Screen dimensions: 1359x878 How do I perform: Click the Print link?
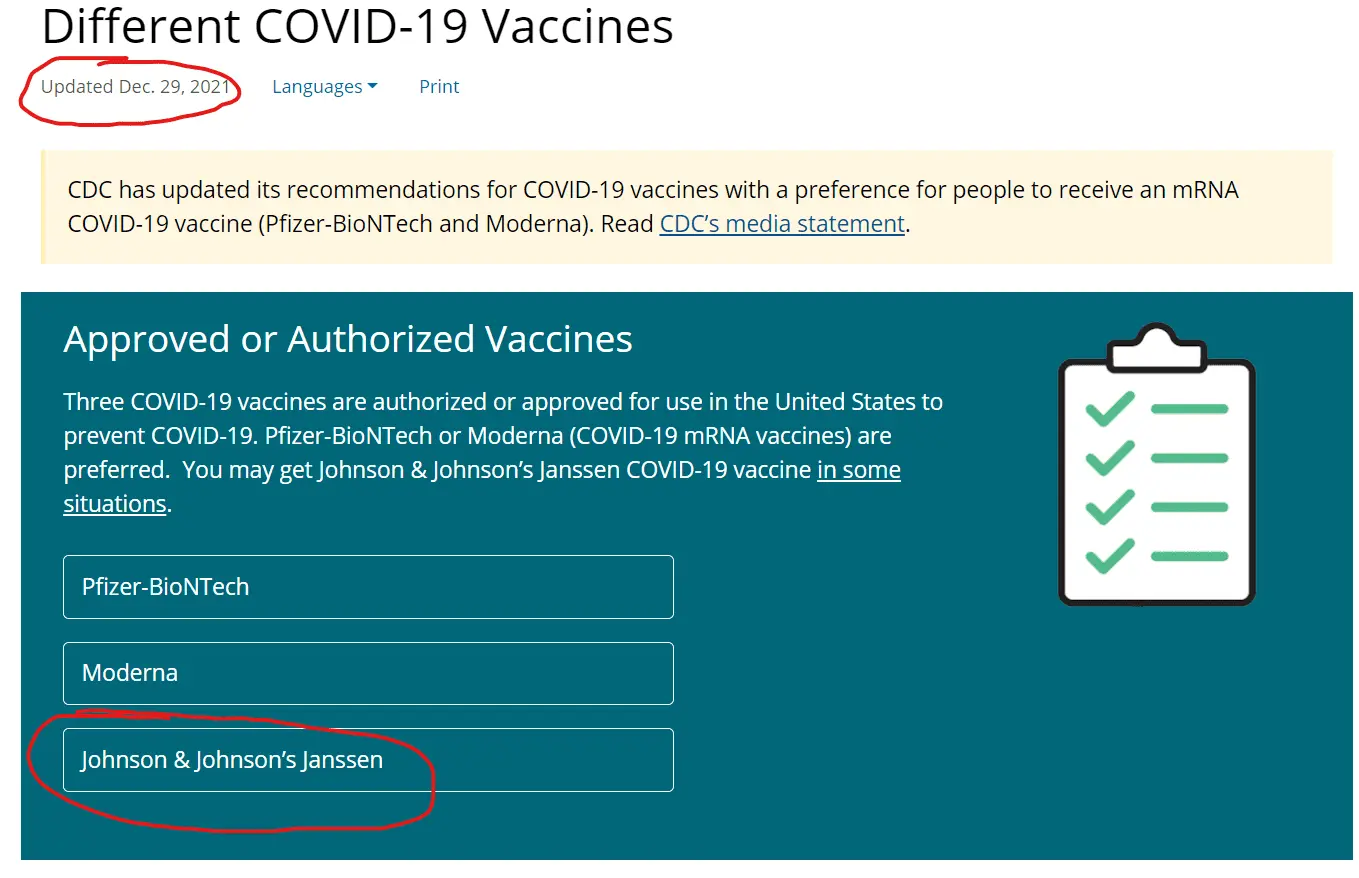[x=439, y=87]
